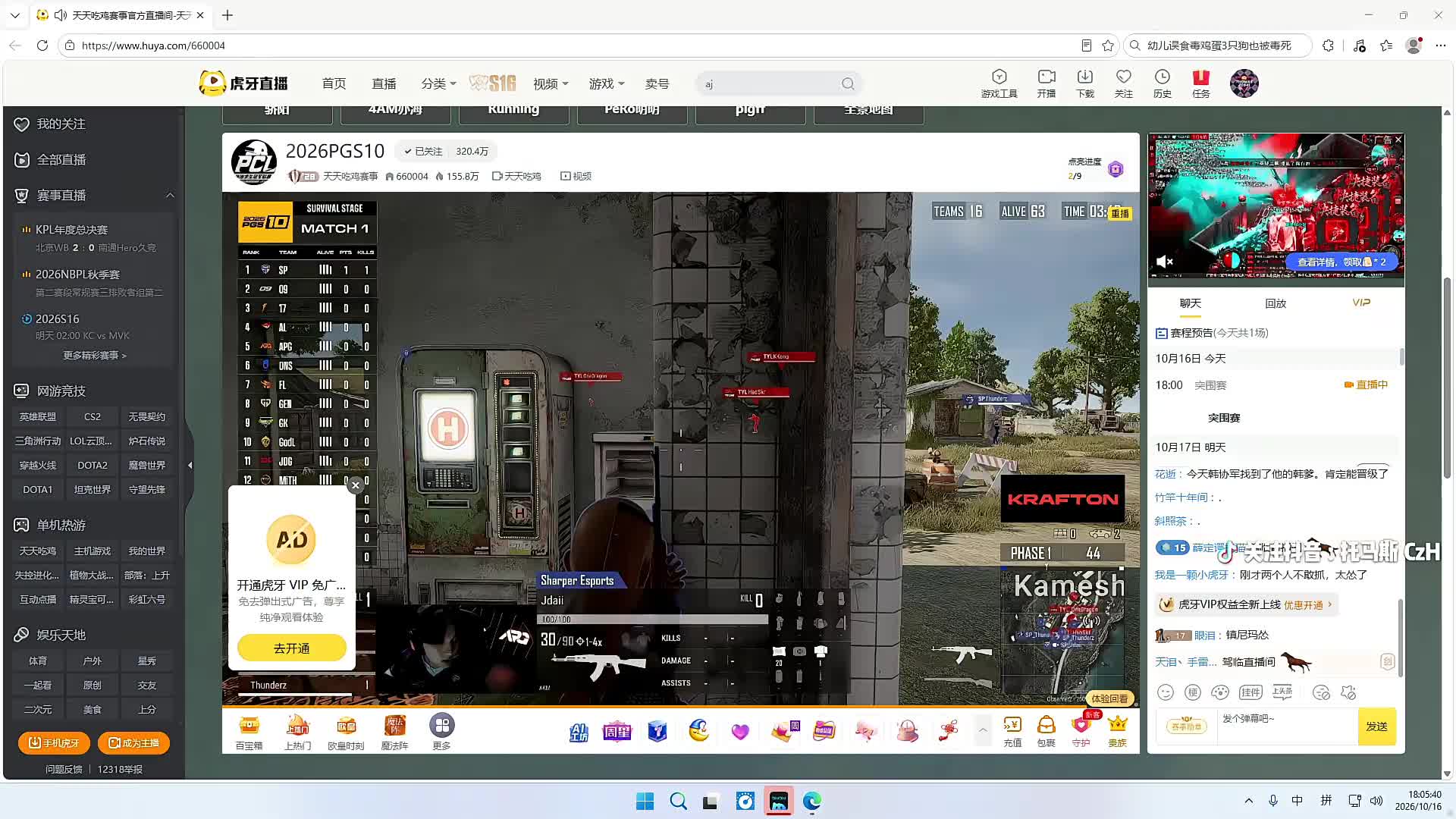Click the user avatar in header
Viewport: 1456px width, 819px height.
coord(1244,83)
